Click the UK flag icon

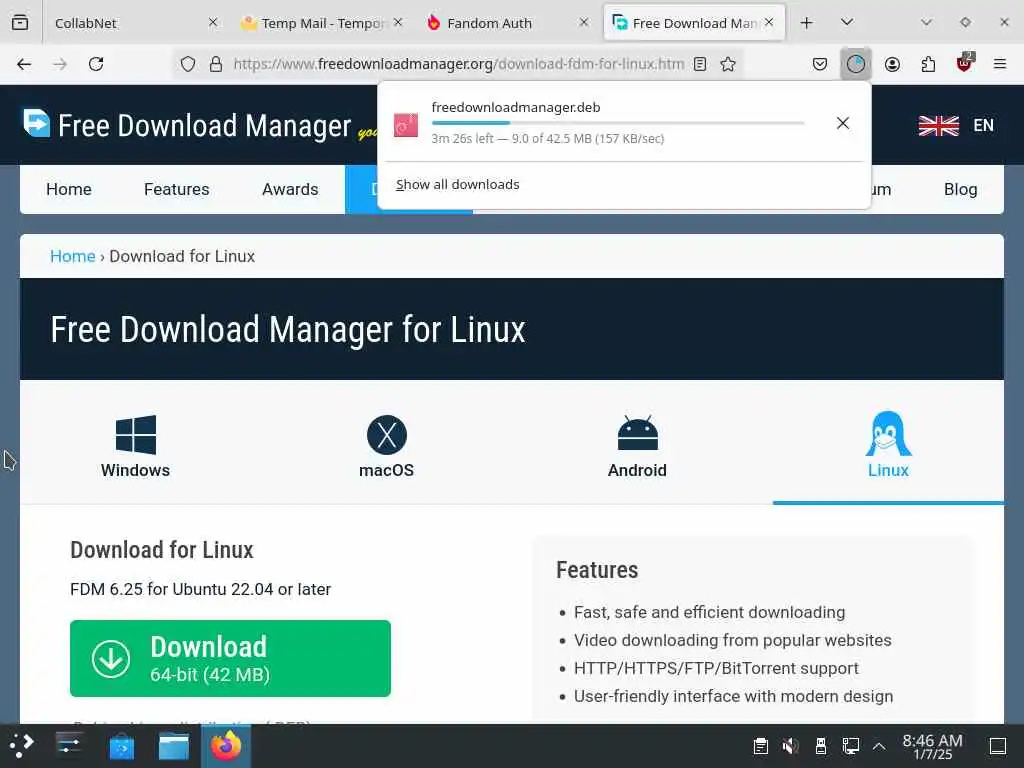[938, 125]
